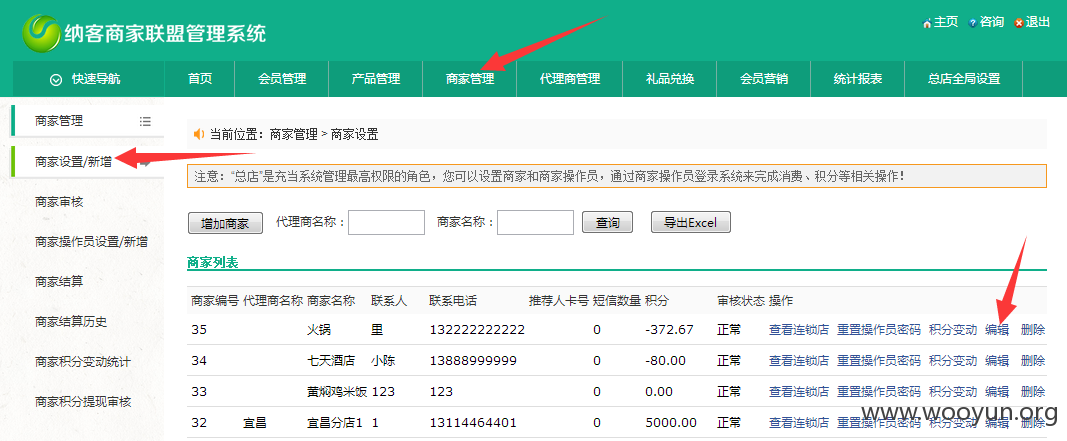Click phone number 13114464401
Screen dimensions: 1067x441
pyautogui.click(x=473, y=423)
